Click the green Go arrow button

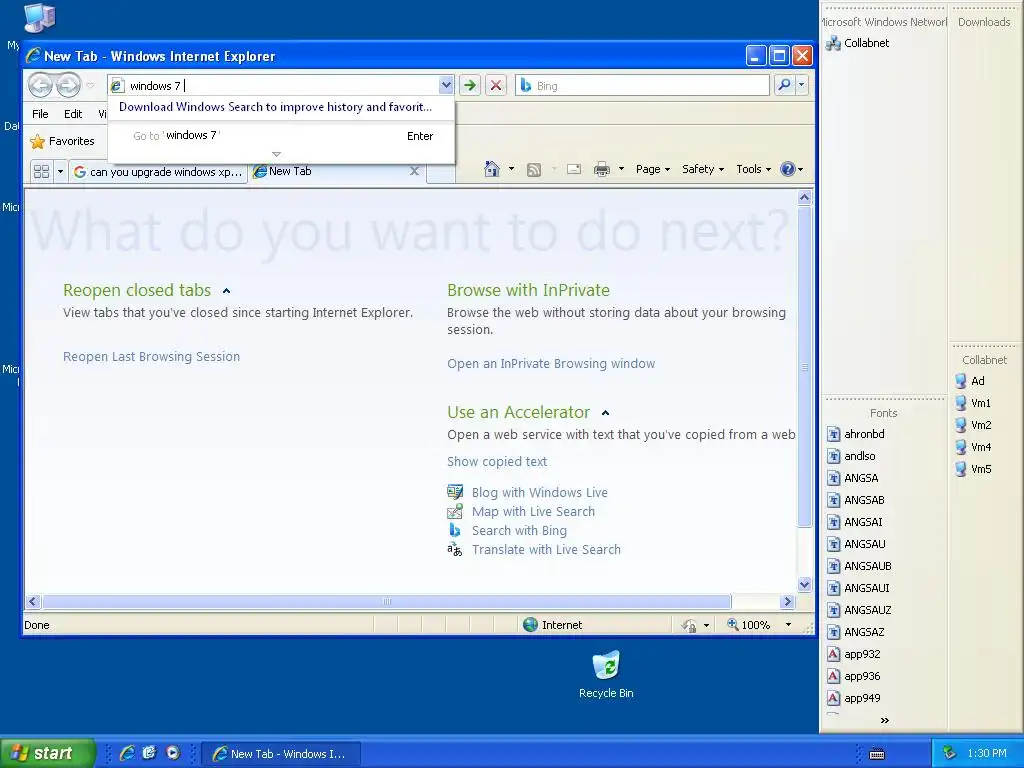tap(470, 86)
